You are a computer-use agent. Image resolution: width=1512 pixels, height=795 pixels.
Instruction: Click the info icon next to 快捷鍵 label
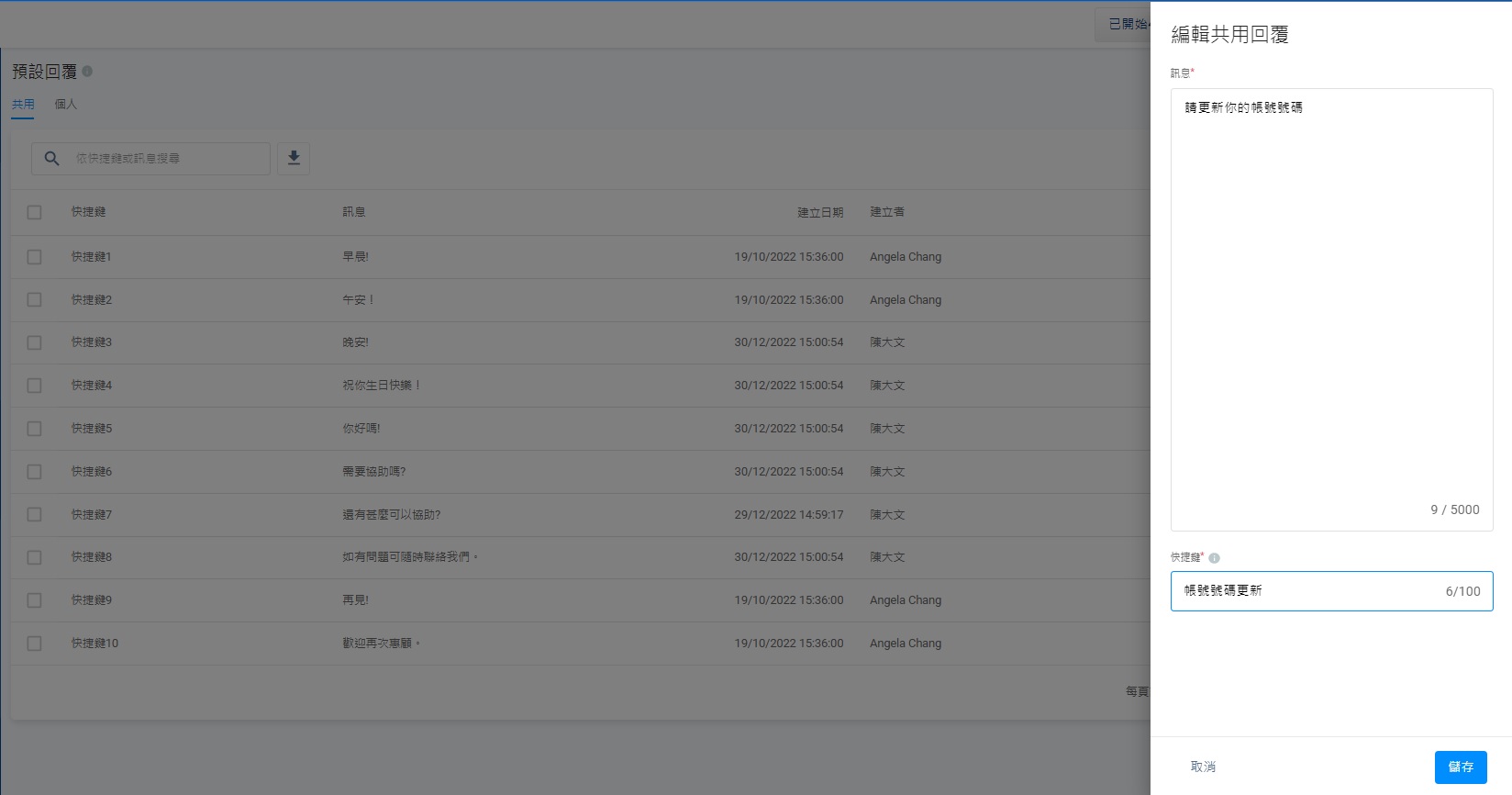point(1214,558)
